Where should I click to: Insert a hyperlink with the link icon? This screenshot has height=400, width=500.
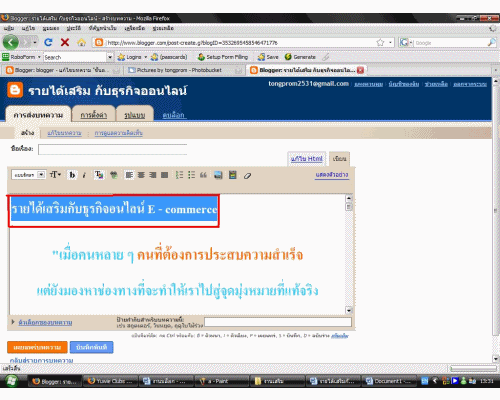(114, 175)
